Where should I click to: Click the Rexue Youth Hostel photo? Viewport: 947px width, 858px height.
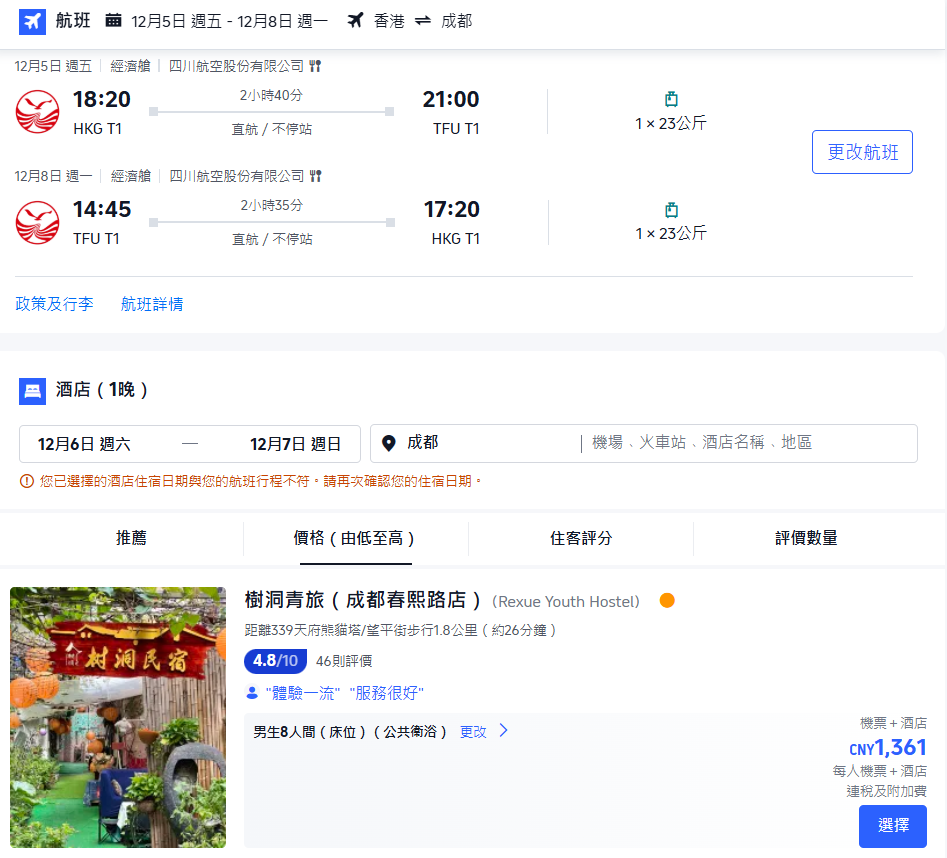[117, 717]
